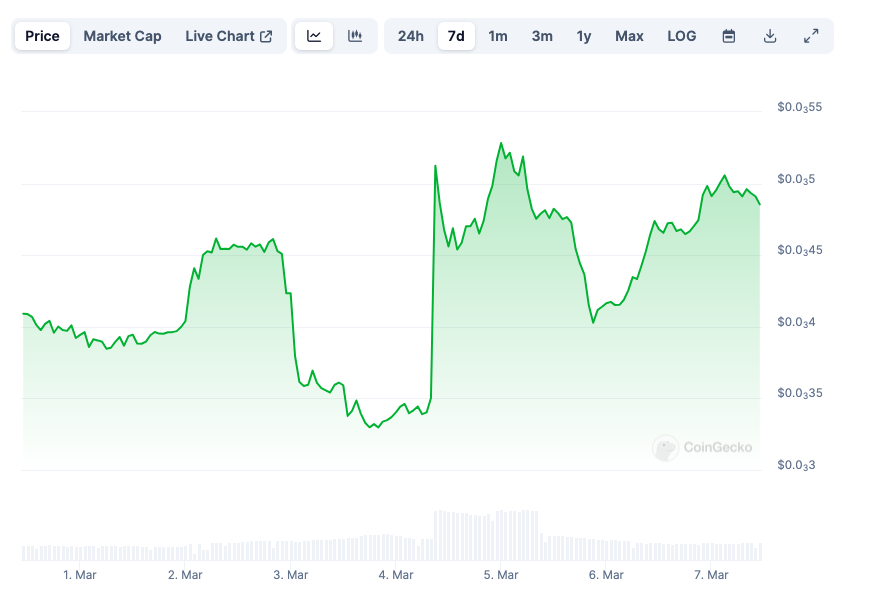Click the 1. Mar date label

tap(80, 575)
